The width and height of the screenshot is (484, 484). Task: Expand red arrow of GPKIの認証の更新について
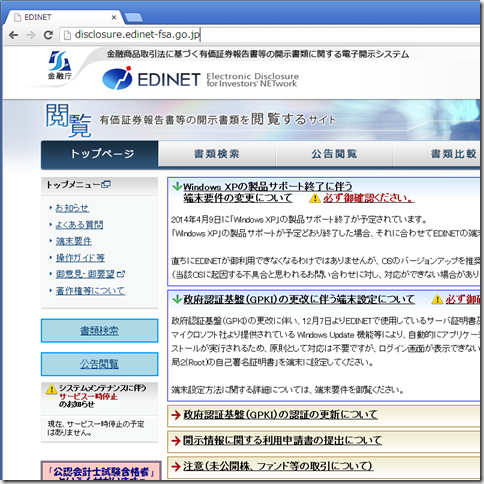point(176,415)
